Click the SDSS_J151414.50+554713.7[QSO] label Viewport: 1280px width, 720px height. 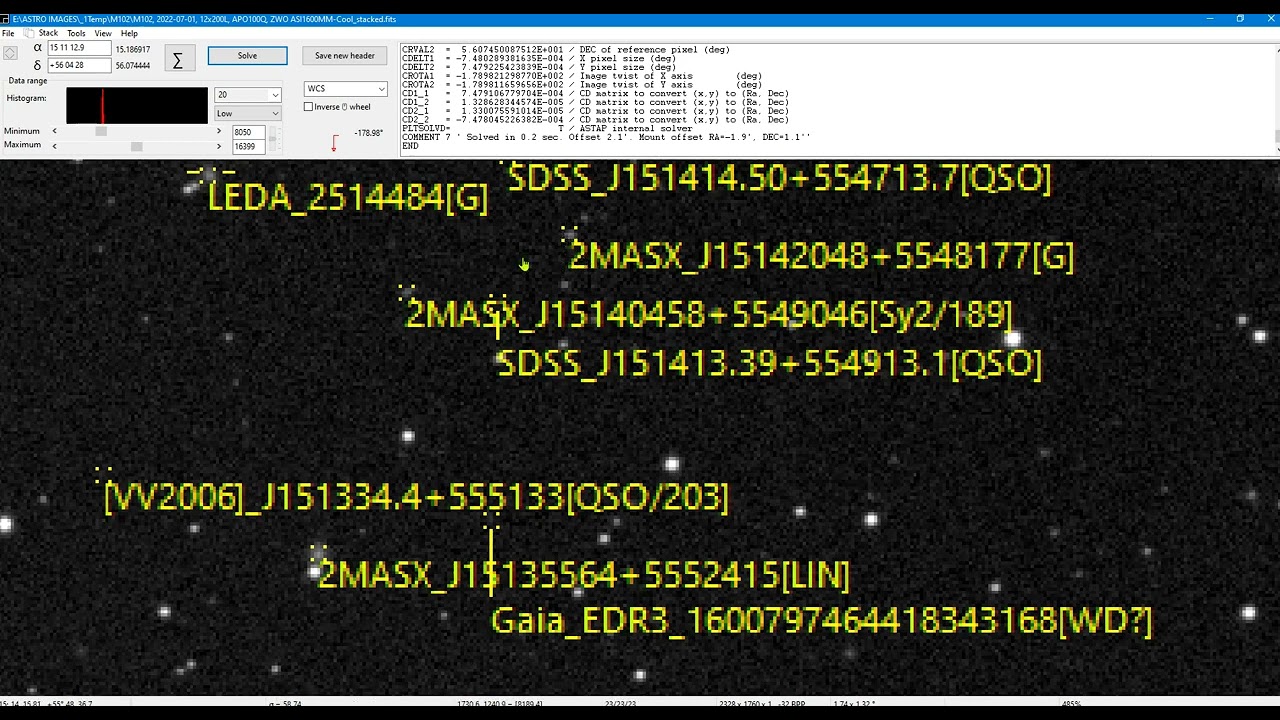(780, 179)
